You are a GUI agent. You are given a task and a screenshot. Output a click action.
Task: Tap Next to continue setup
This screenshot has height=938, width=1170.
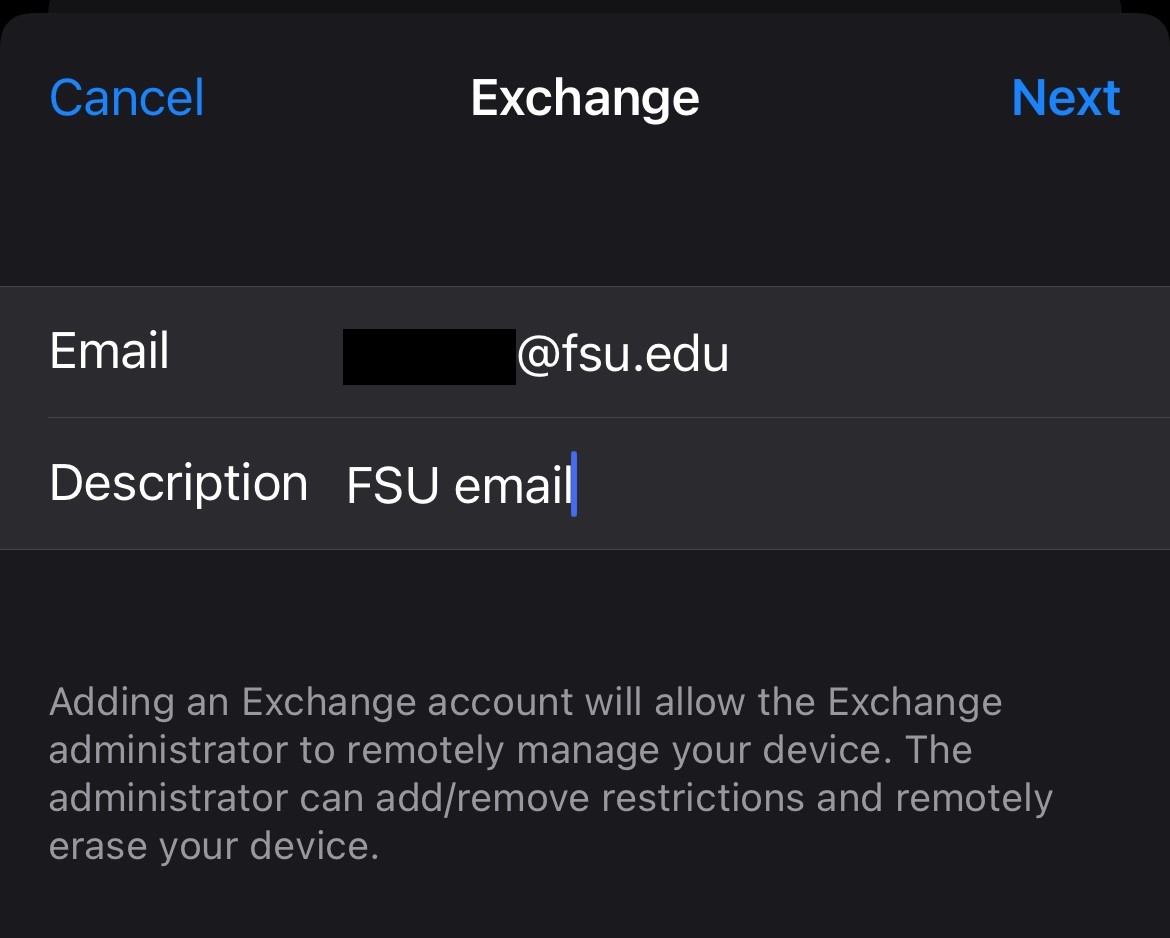point(1066,97)
